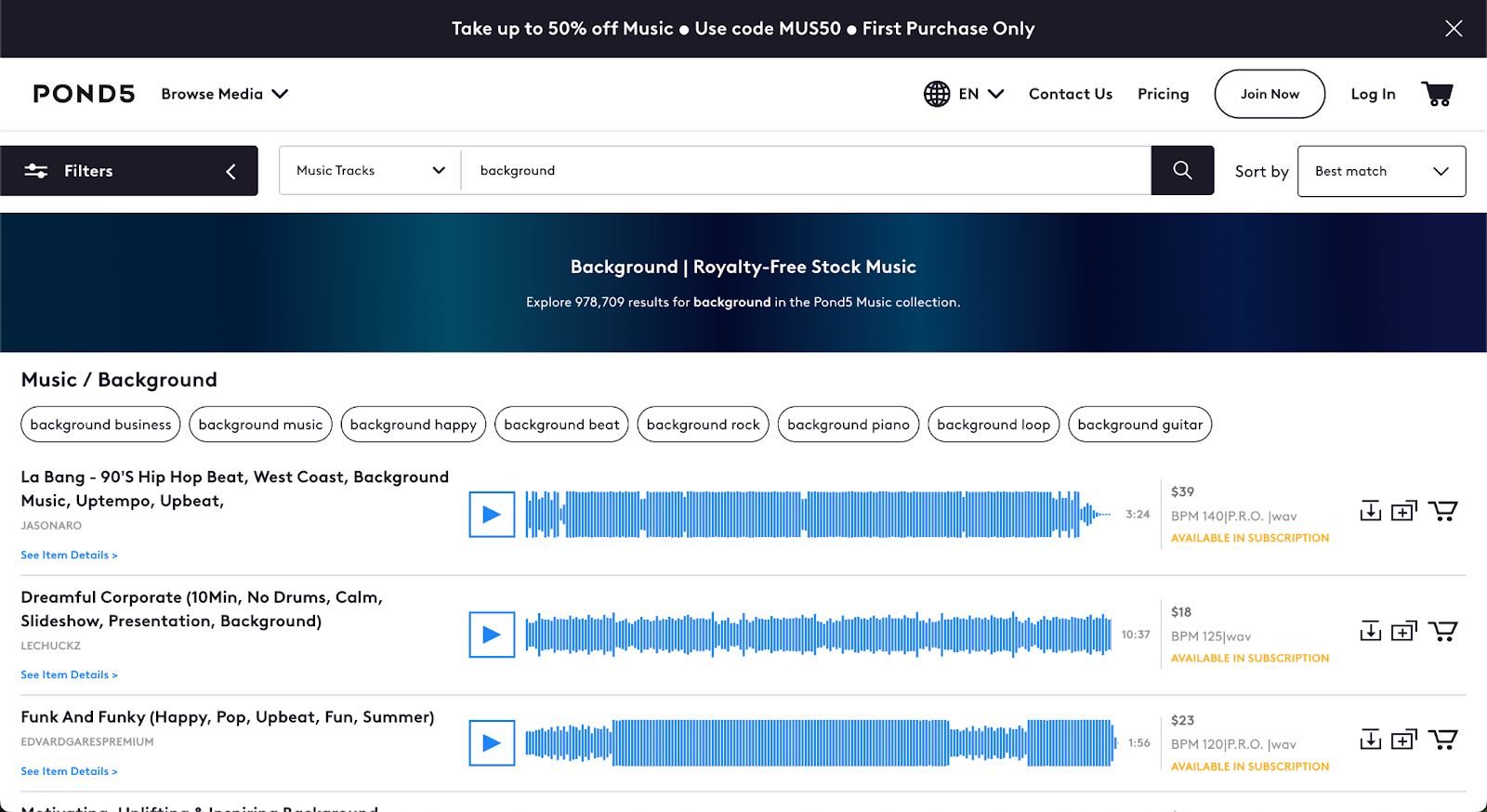Add Funk And Funky to cart
The height and width of the screenshot is (812, 1487).
coord(1443,740)
